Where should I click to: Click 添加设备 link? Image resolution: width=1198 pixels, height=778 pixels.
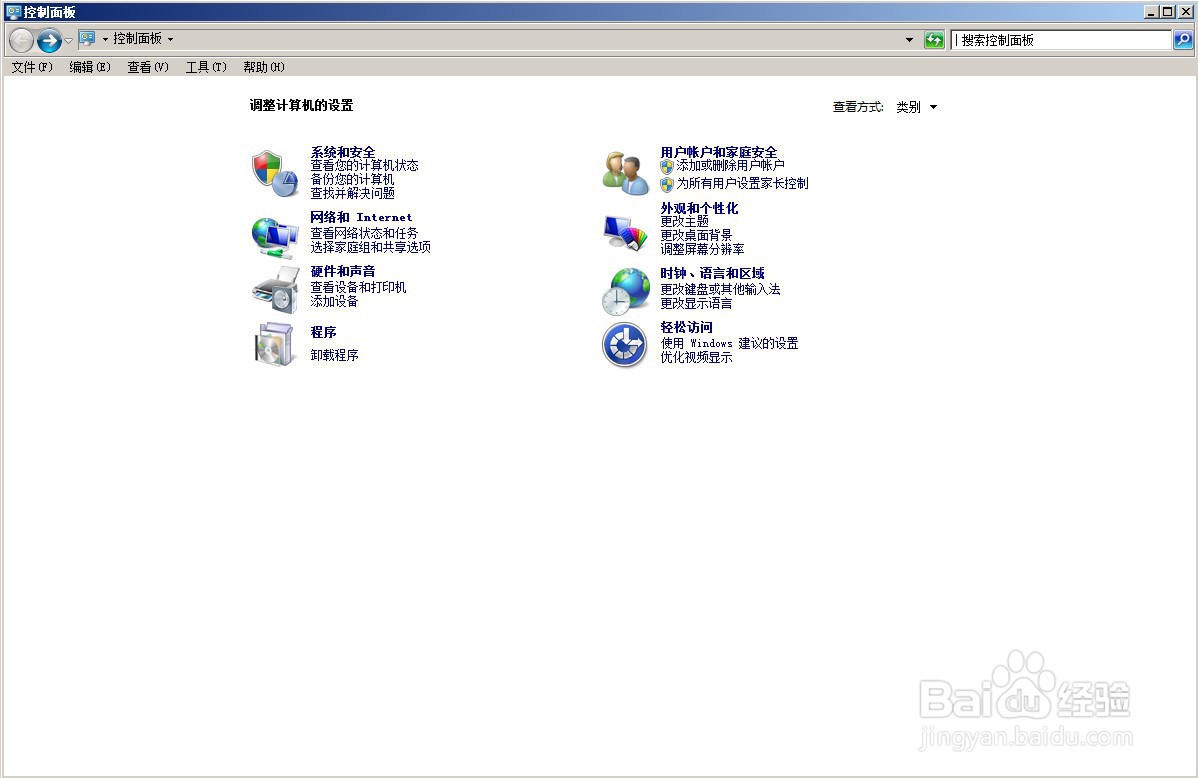point(334,301)
